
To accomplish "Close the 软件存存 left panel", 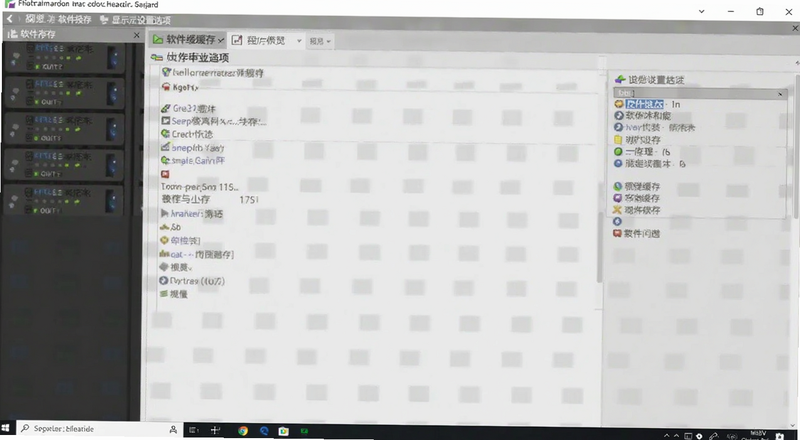I will (x=136, y=35).
